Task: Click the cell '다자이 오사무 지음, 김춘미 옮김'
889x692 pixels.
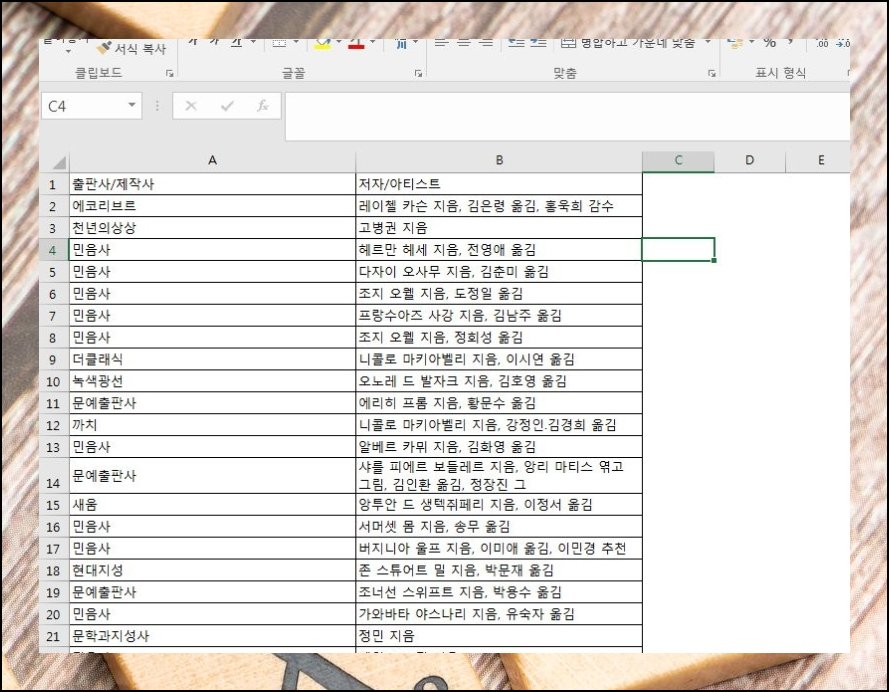Action: coord(499,272)
